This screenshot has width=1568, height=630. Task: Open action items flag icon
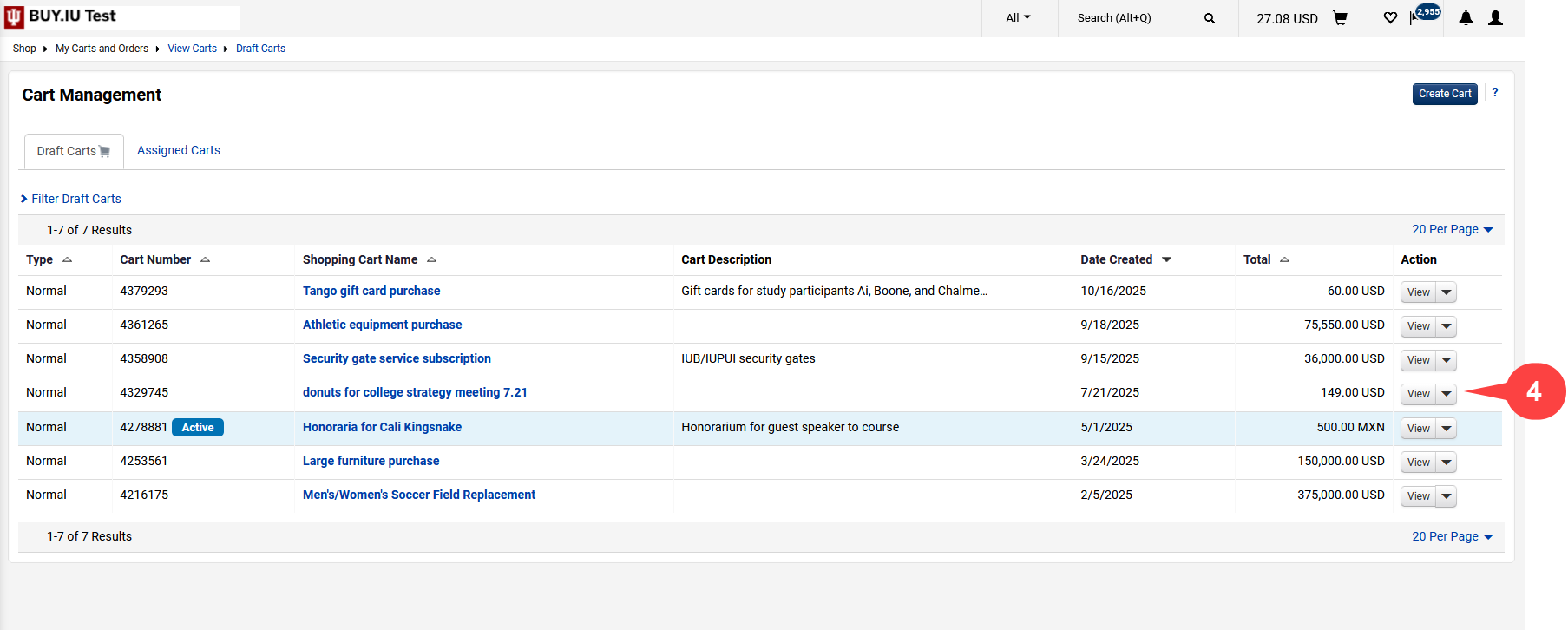click(1414, 18)
